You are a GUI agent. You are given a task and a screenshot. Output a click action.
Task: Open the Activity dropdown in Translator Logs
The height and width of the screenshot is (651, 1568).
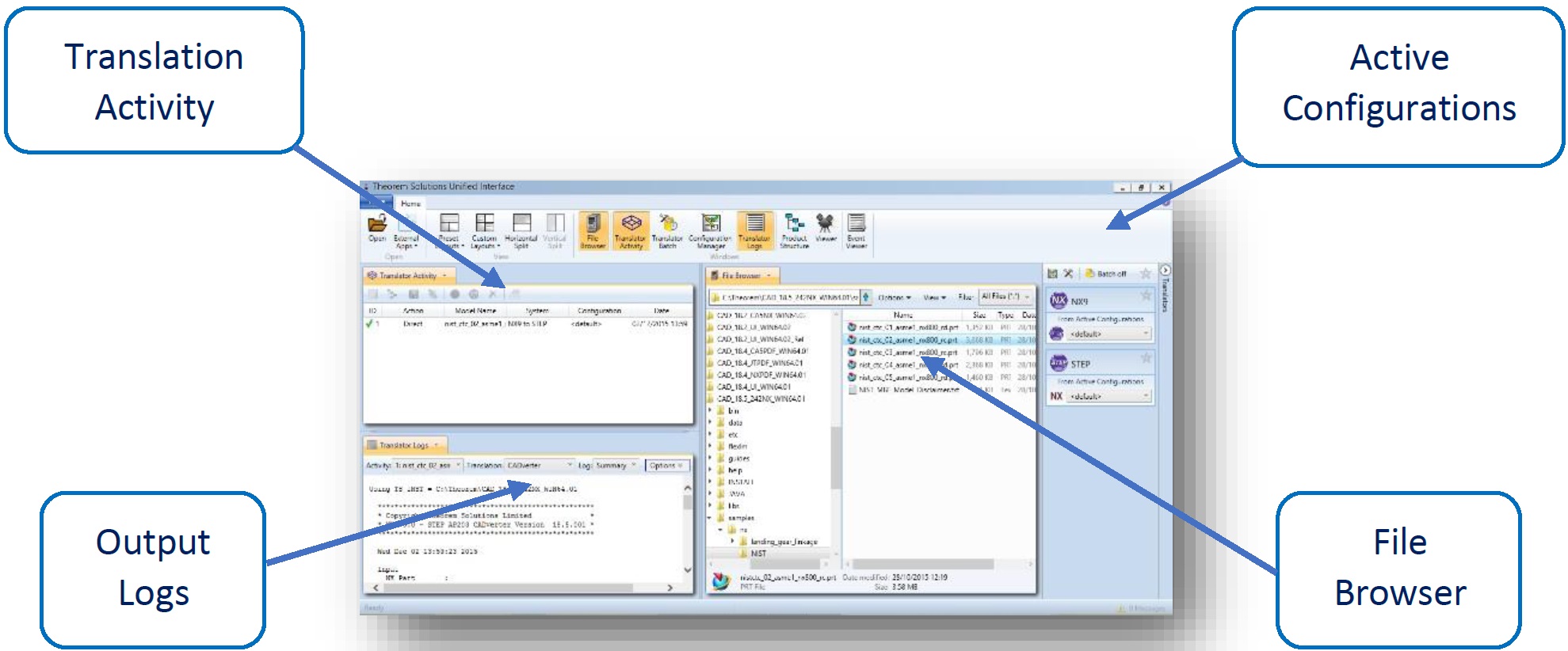click(428, 466)
